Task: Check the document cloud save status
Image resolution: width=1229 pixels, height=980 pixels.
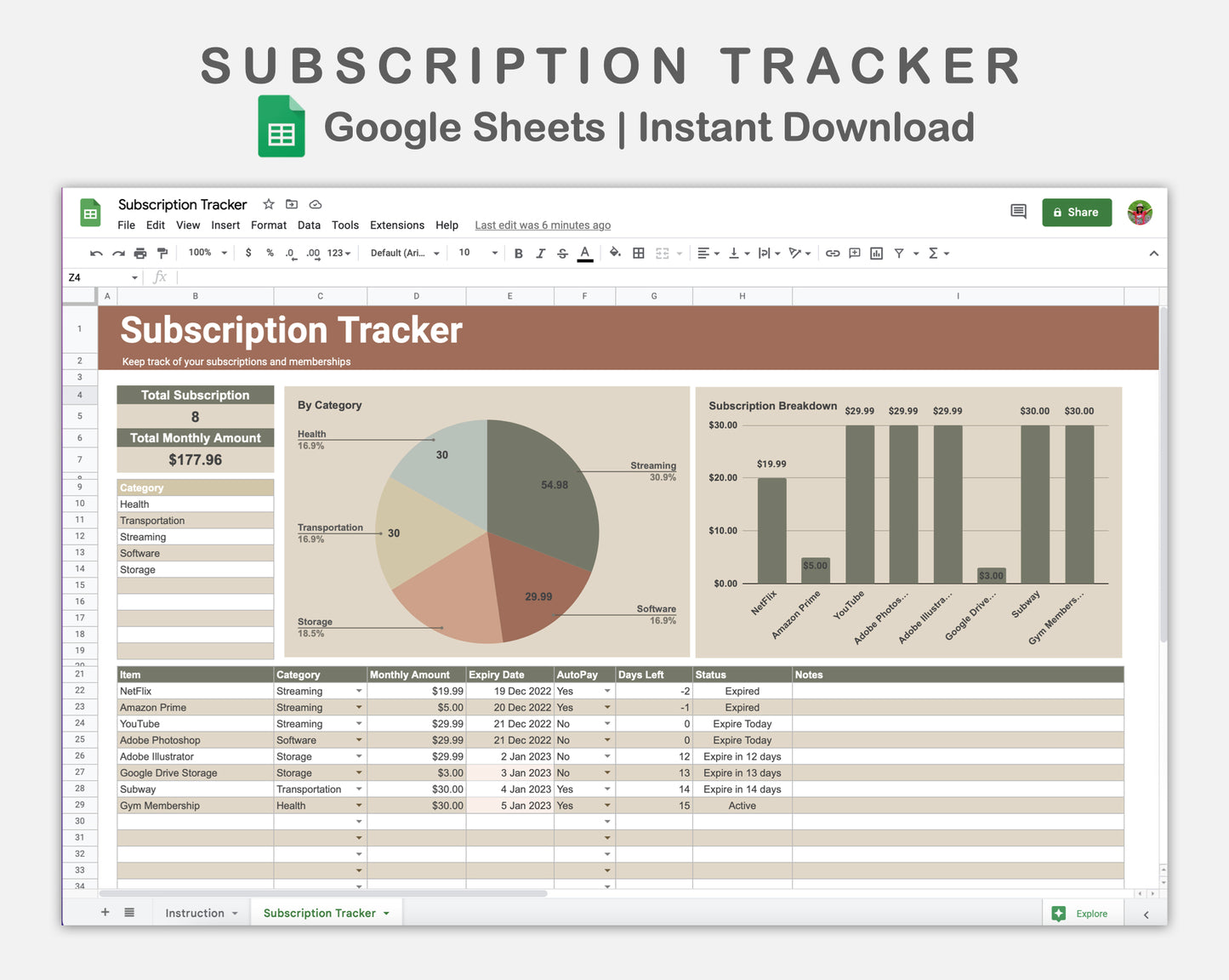Action: pos(316,204)
